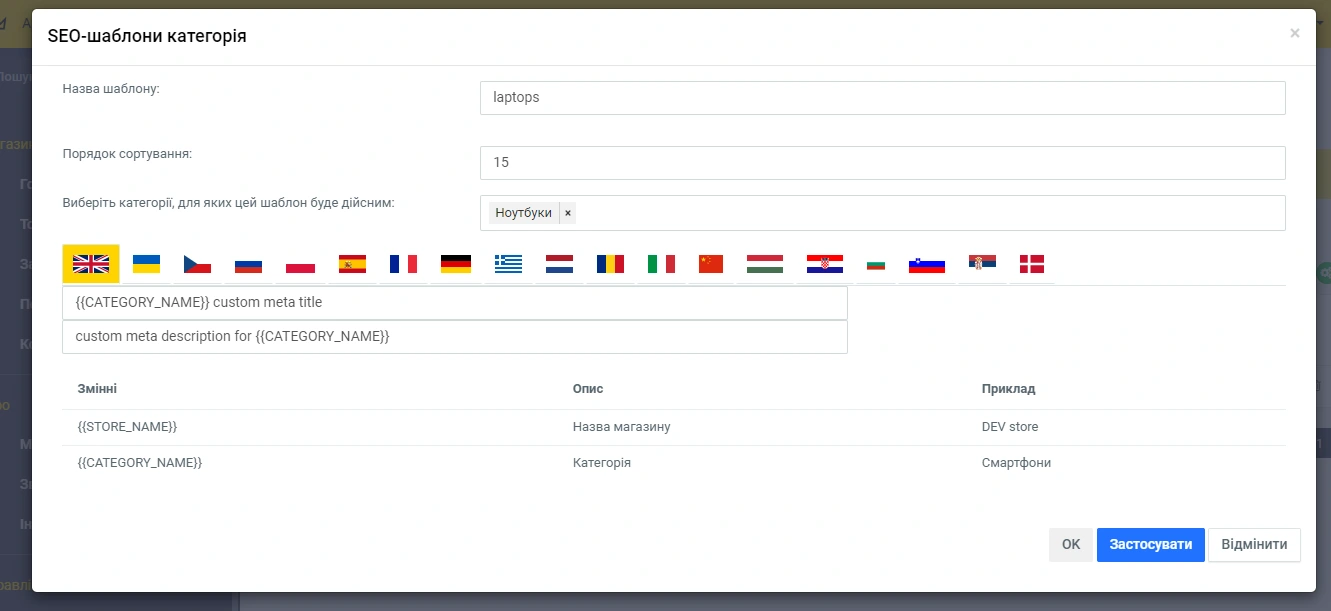Remove the Ноутбуки category tag
The image size is (1331, 611).
(x=568, y=213)
